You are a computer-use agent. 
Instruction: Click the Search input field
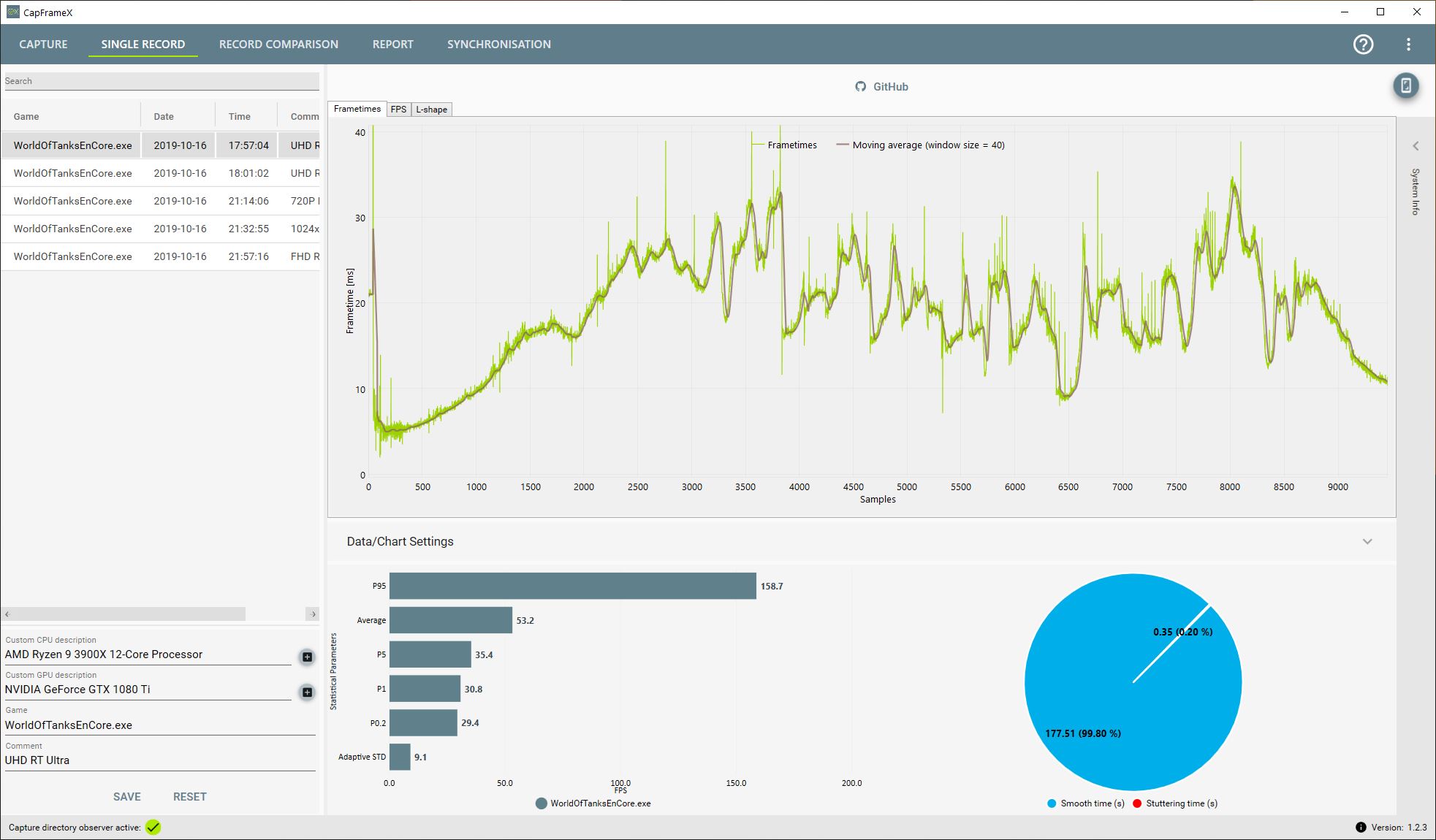tap(161, 81)
